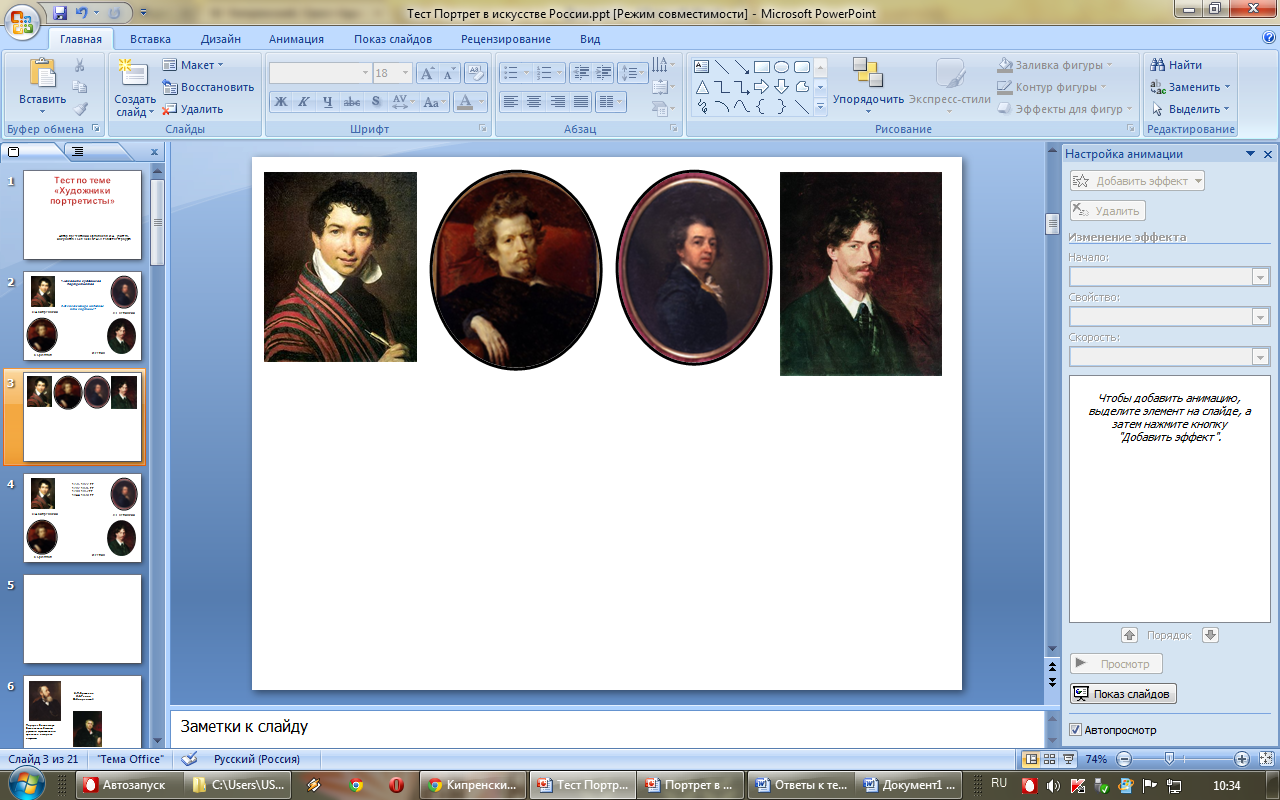Decrease list indent level
Image resolution: width=1280 pixels, height=800 pixels.
click(x=580, y=73)
